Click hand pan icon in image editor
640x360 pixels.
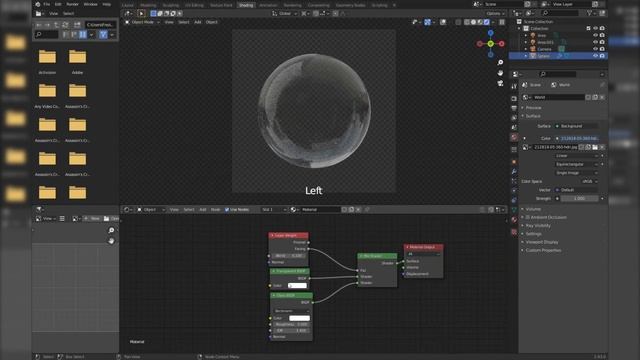(111, 241)
